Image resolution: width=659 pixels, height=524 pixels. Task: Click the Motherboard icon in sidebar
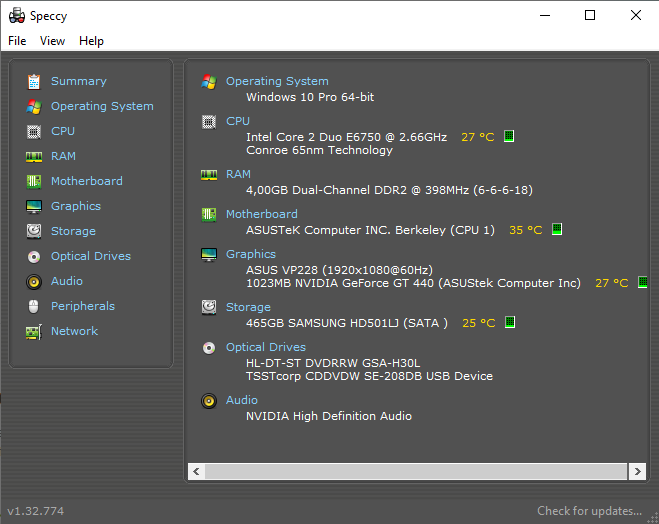(34, 182)
